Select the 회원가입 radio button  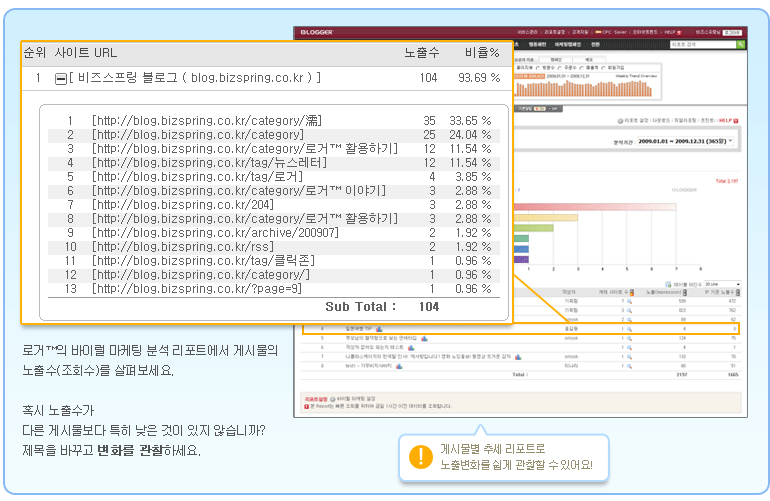604,68
